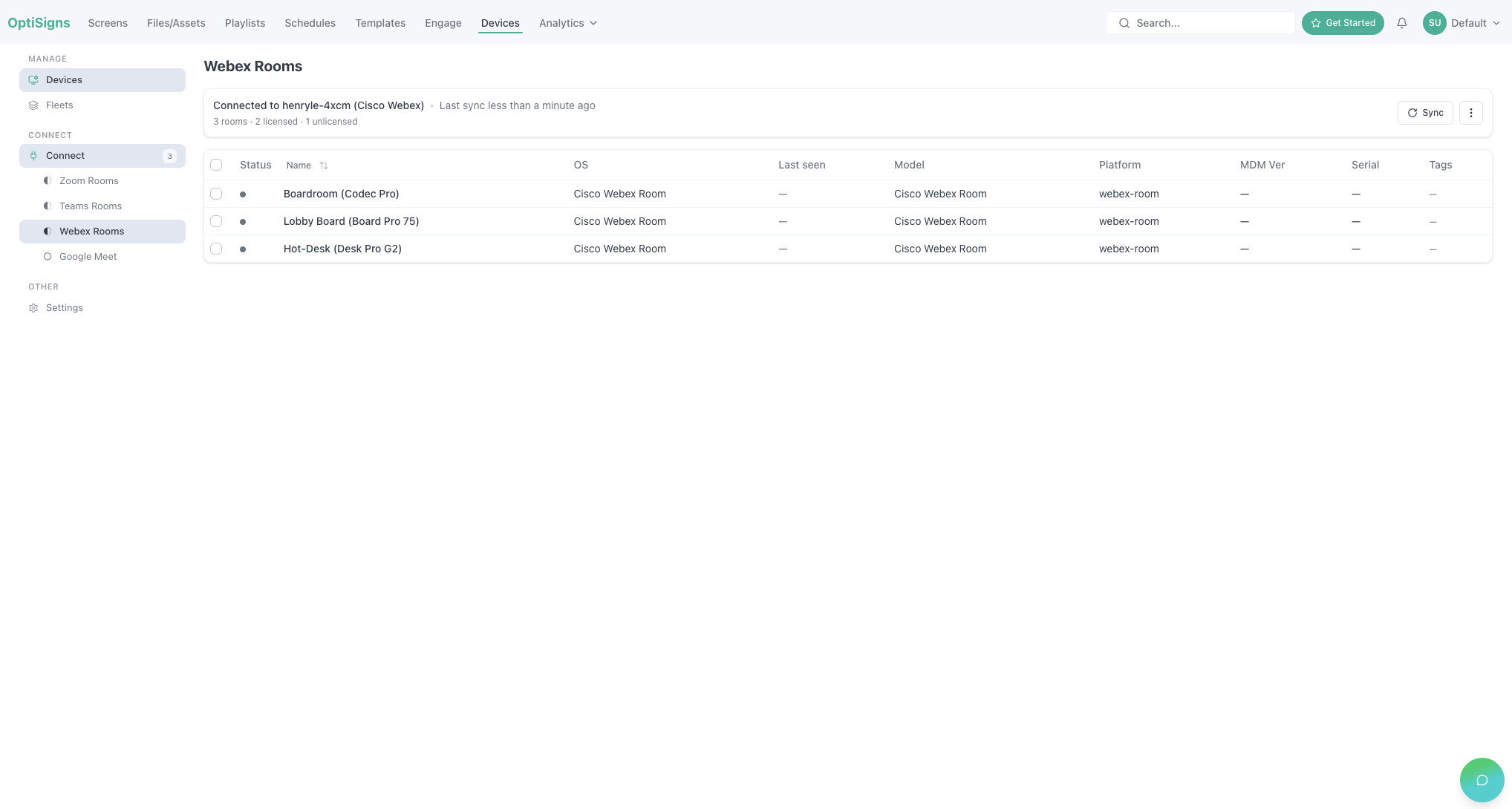This screenshot has height=809, width=1512.
Task: Click the Lobby Board status dot
Action: [x=243, y=222]
